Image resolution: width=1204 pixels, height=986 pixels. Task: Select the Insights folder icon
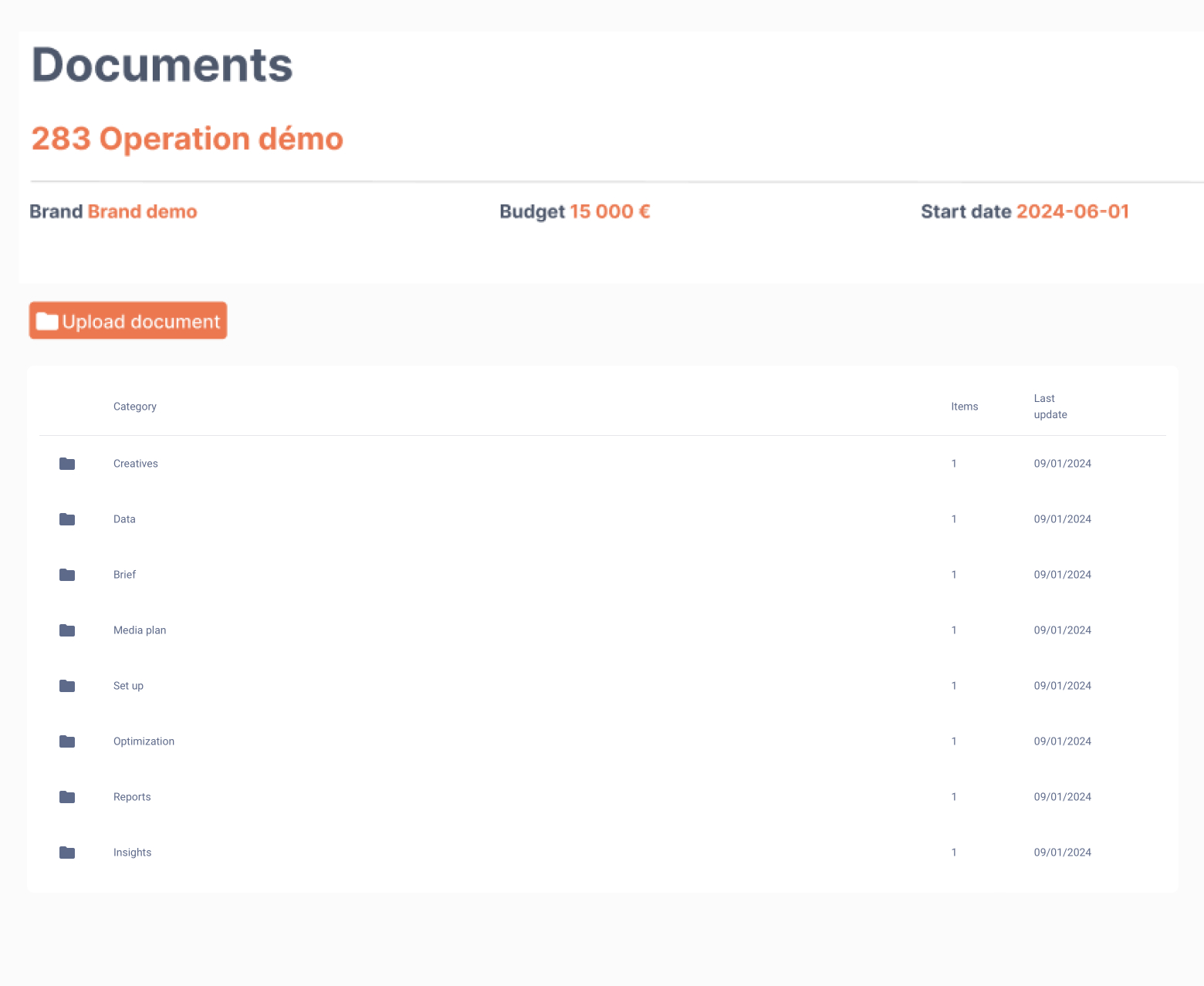[x=67, y=853]
